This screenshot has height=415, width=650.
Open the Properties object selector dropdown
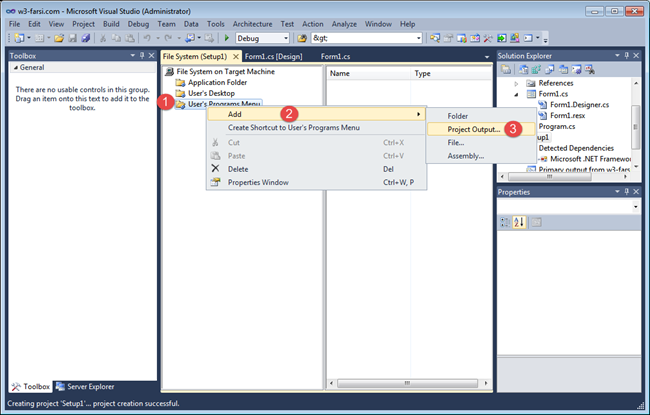point(635,206)
